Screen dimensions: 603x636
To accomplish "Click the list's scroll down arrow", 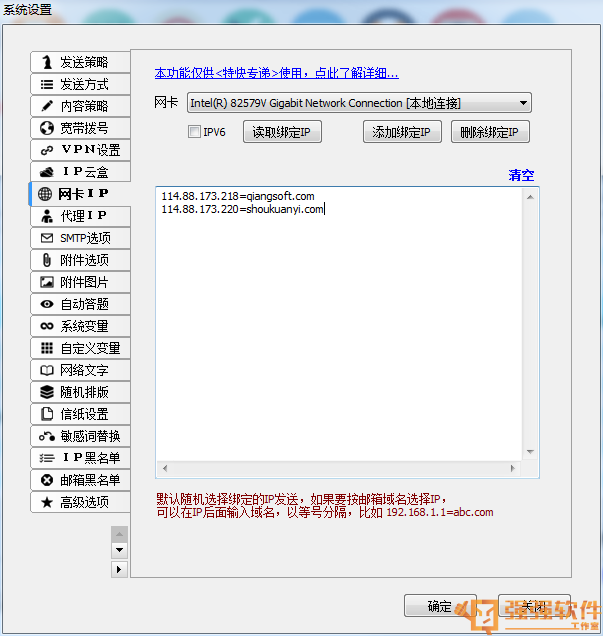I will (530, 451).
